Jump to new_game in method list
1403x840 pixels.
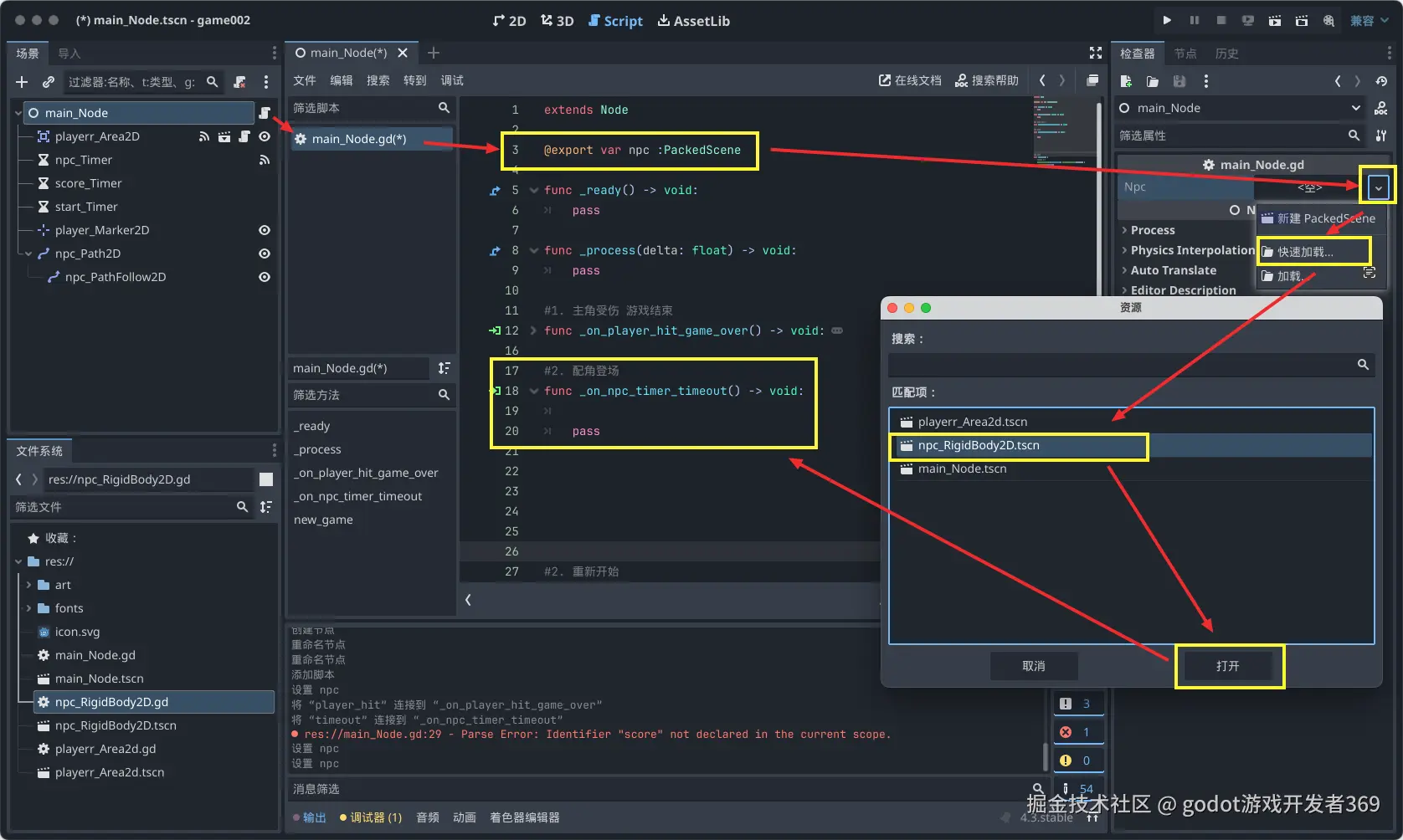(x=323, y=520)
